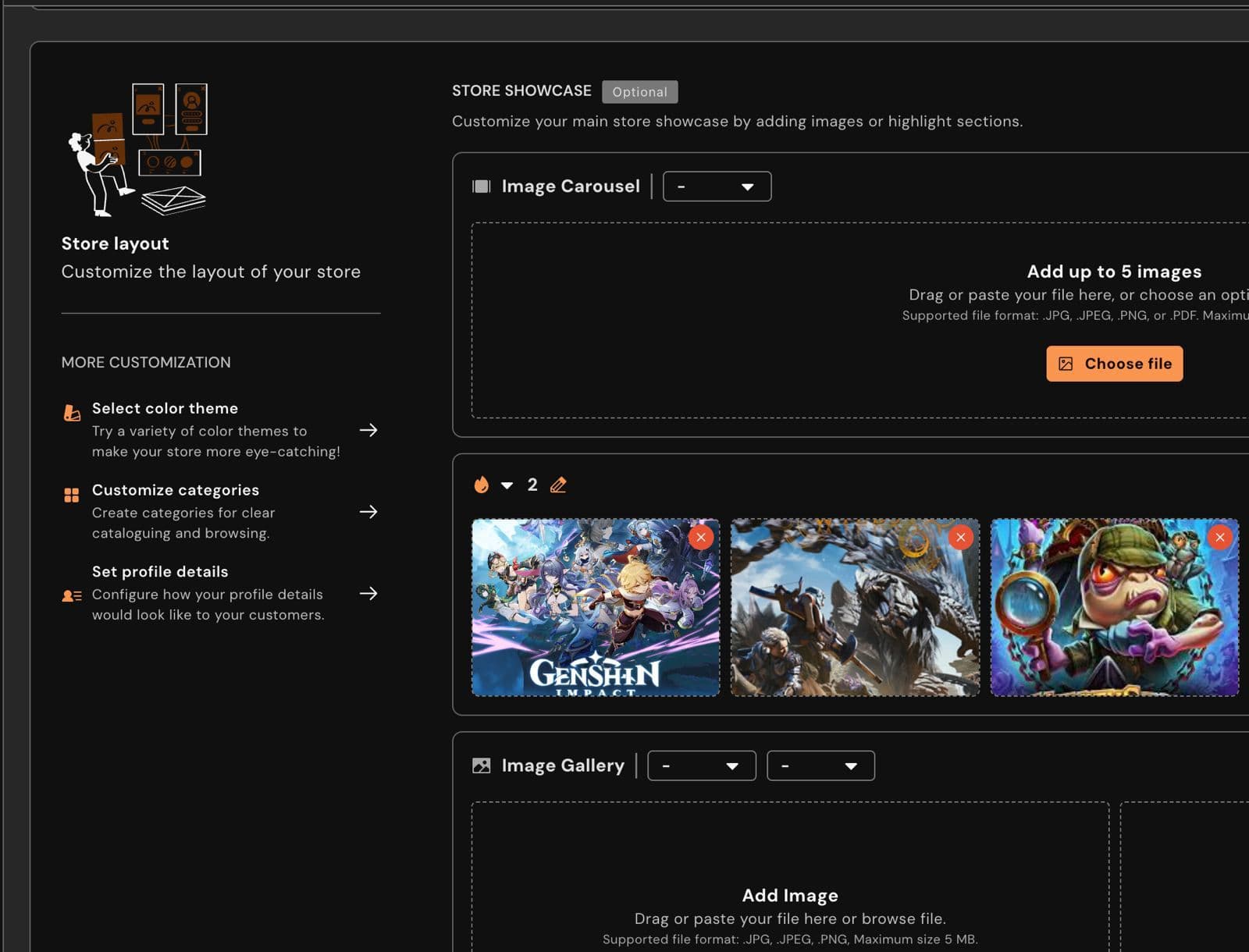The width and height of the screenshot is (1249, 952).
Task: Remove the detective goblin image
Action: 1219,537
